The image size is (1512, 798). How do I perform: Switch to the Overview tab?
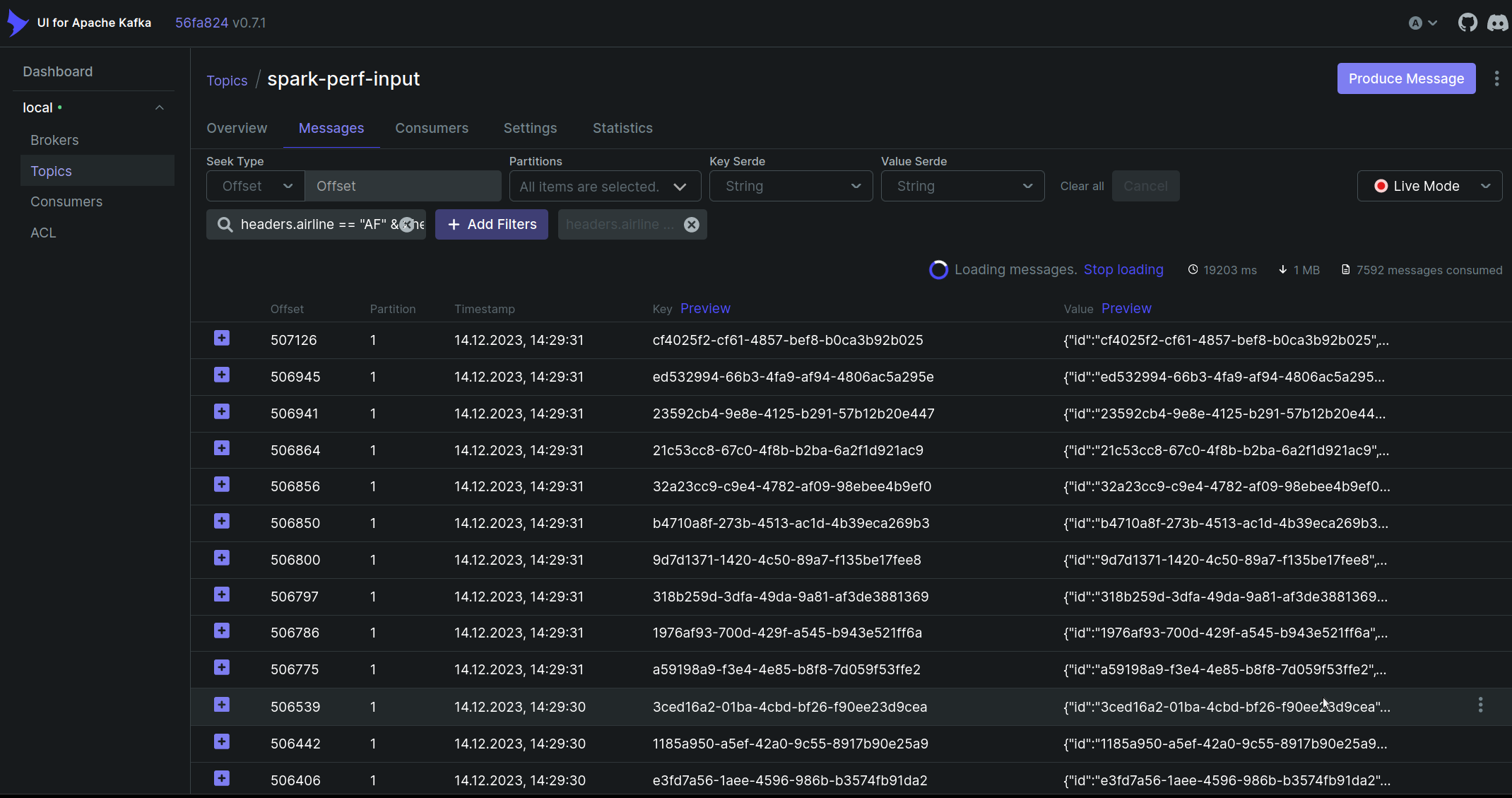pos(237,128)
